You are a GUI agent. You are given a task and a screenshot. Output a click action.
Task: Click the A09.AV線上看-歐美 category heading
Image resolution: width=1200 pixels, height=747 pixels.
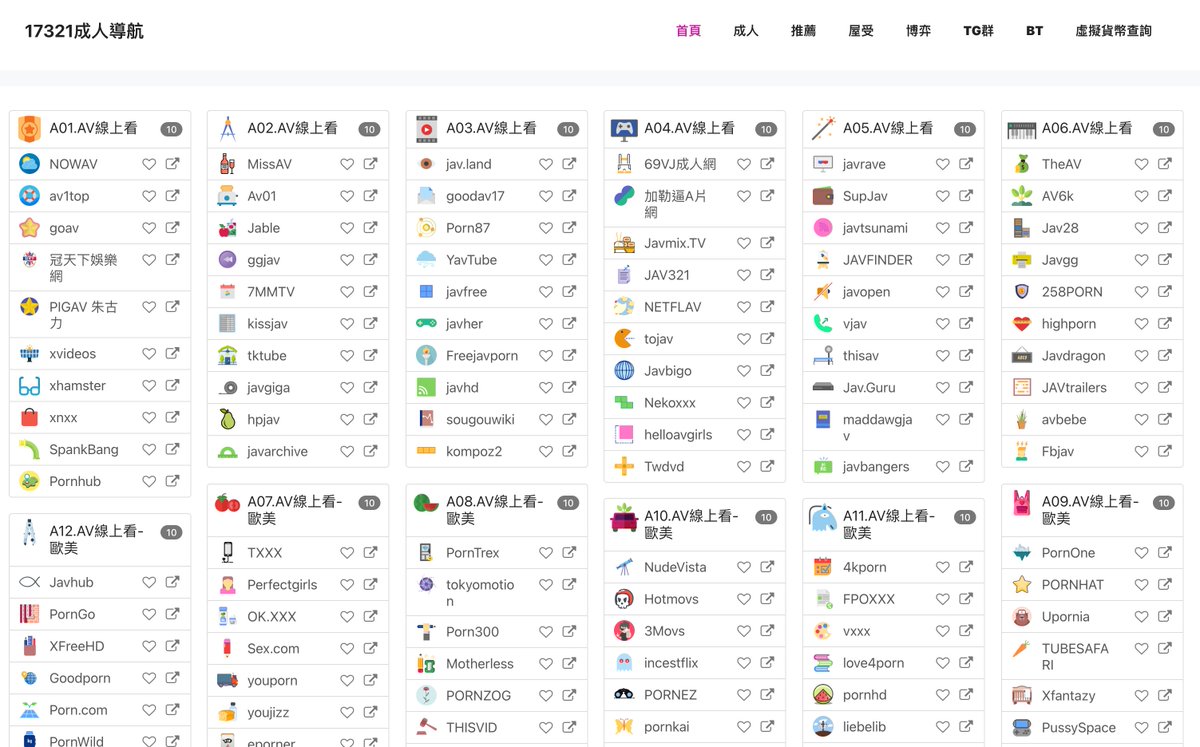tap(1090, 510)
